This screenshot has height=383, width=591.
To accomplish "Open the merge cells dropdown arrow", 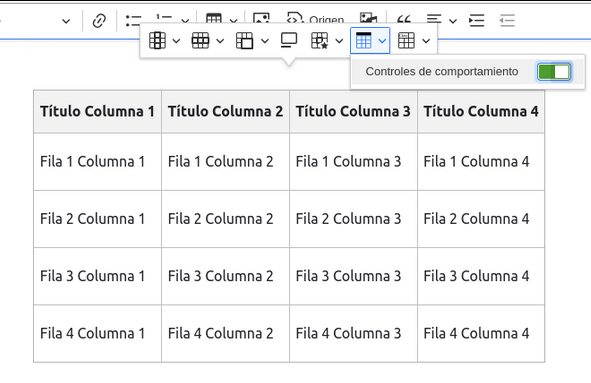I will (x=265, y=41).
